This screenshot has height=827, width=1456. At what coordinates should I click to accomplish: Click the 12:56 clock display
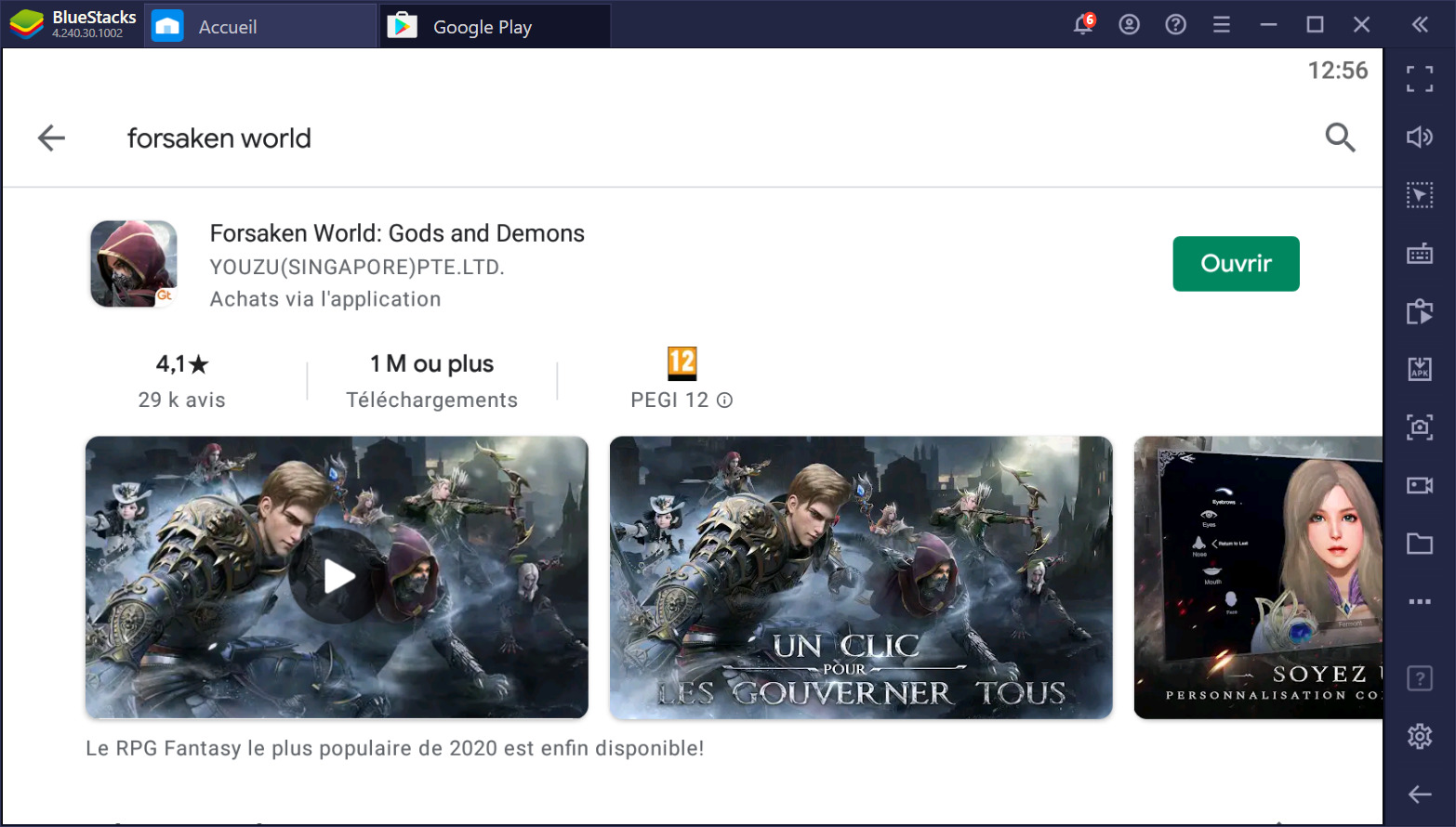(1338, 71)
